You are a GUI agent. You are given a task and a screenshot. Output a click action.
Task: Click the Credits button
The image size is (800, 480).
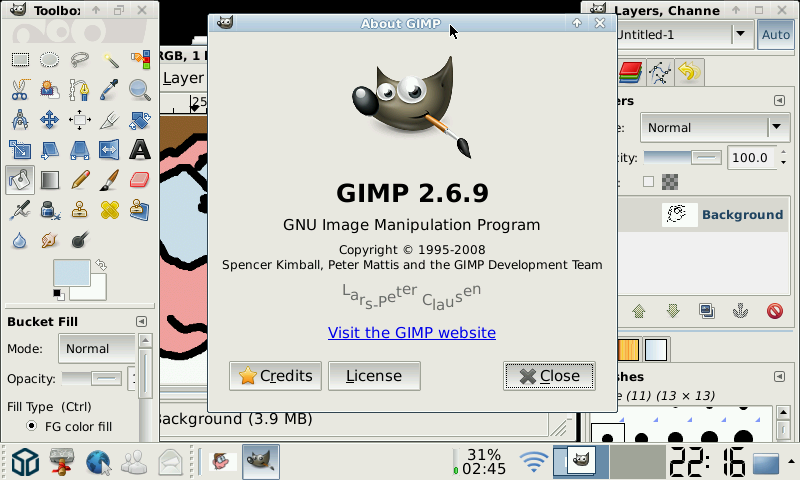pyautogui.click(x=276, y=376)
